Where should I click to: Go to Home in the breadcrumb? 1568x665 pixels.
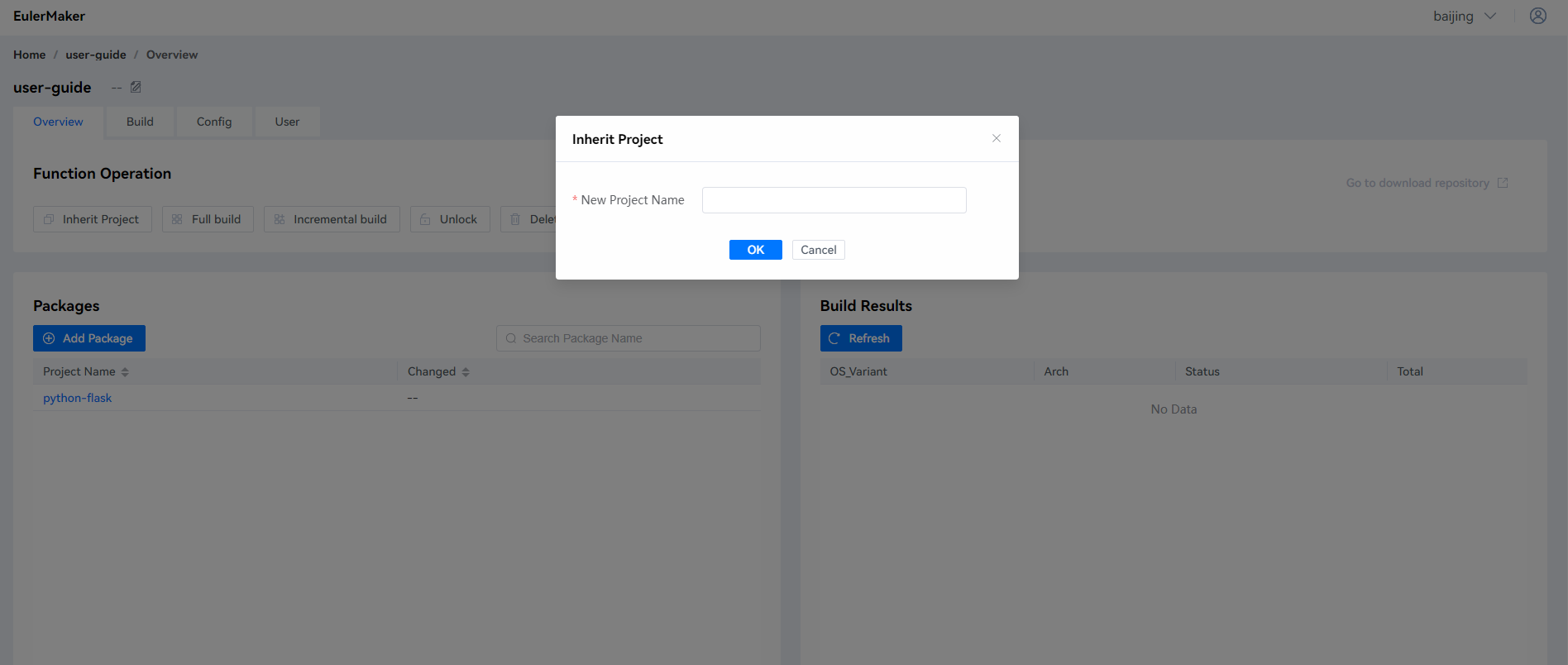click(29, 55)
